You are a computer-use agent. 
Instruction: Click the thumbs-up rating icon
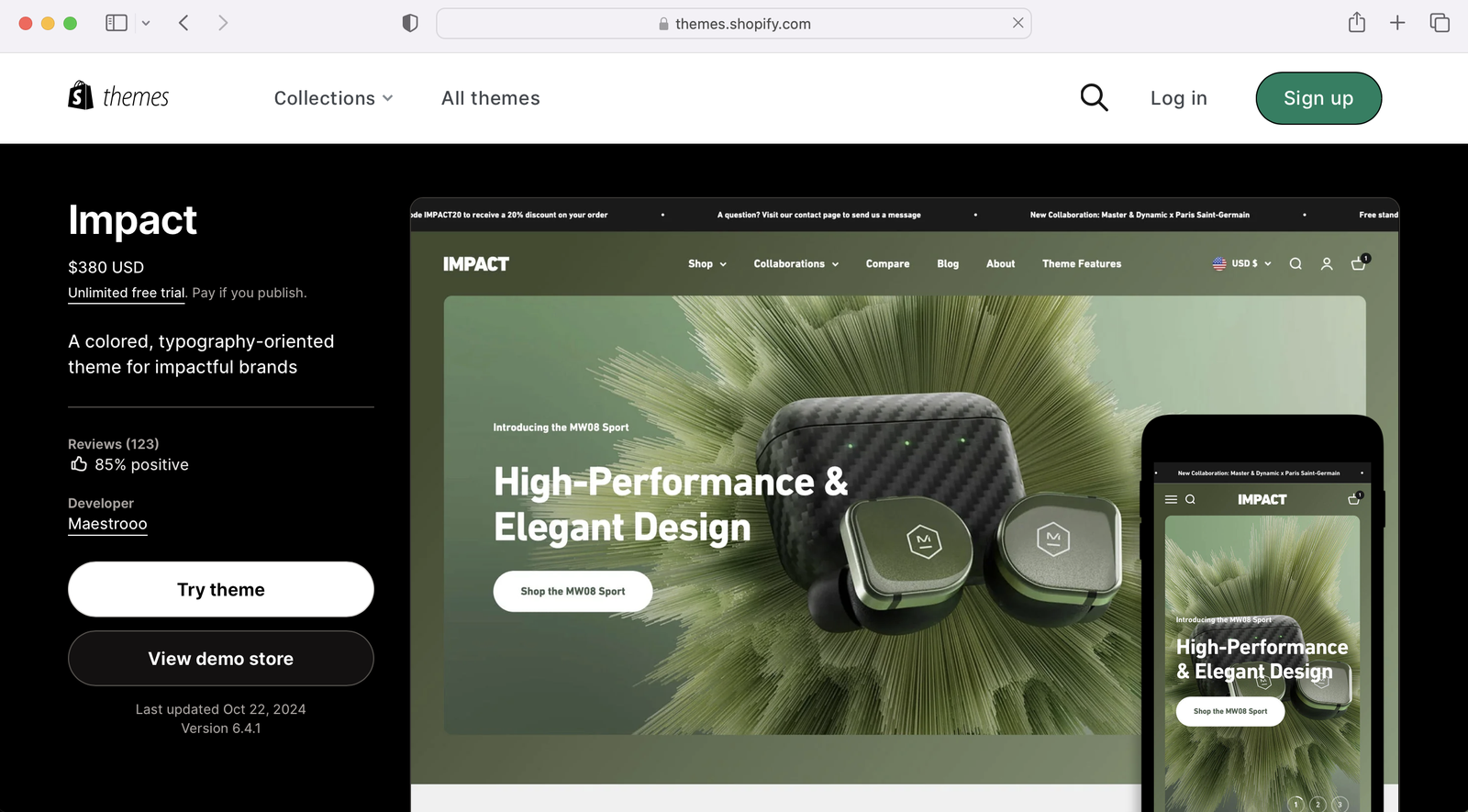click(x=79, y=464)
